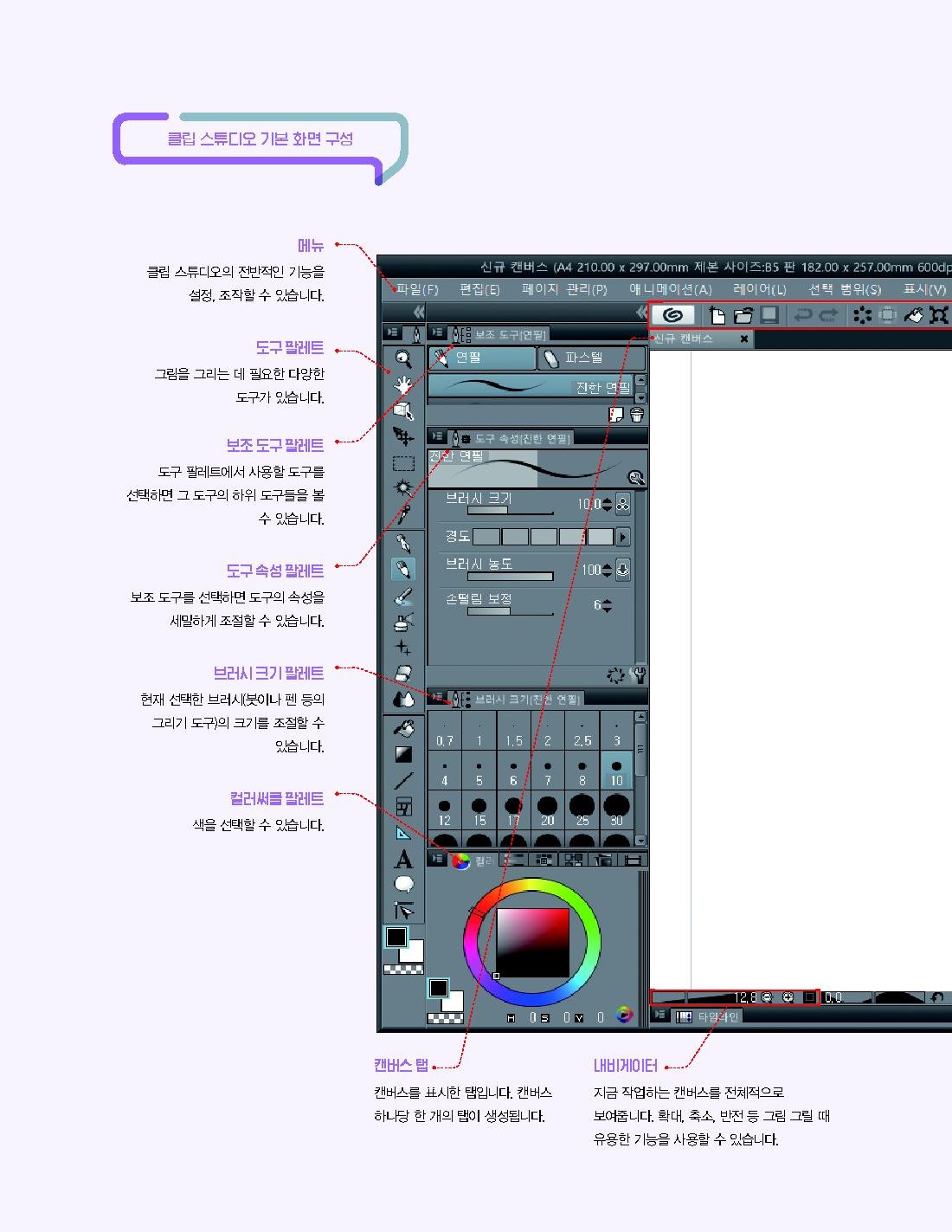The width and height of the screenshot is (952, 1232).
Task: Select the Ruler triangle tool
Action: click(403, 833)
